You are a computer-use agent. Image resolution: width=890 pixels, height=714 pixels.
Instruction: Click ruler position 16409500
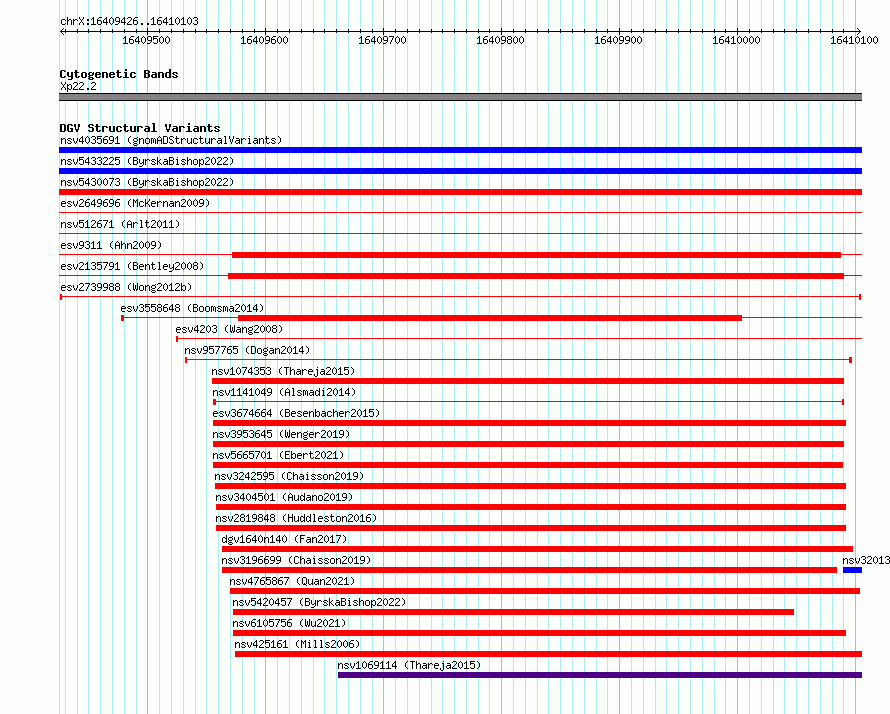pos(146,40)
